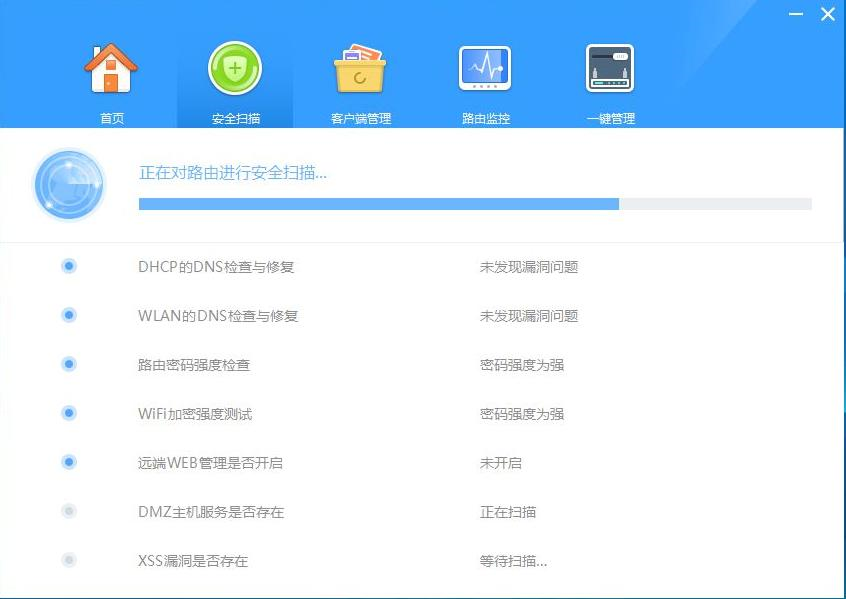The height and width of the screenshot is (599, 846).
Task: Click the 等待扫描... status text
Action: tap(513, 561)
